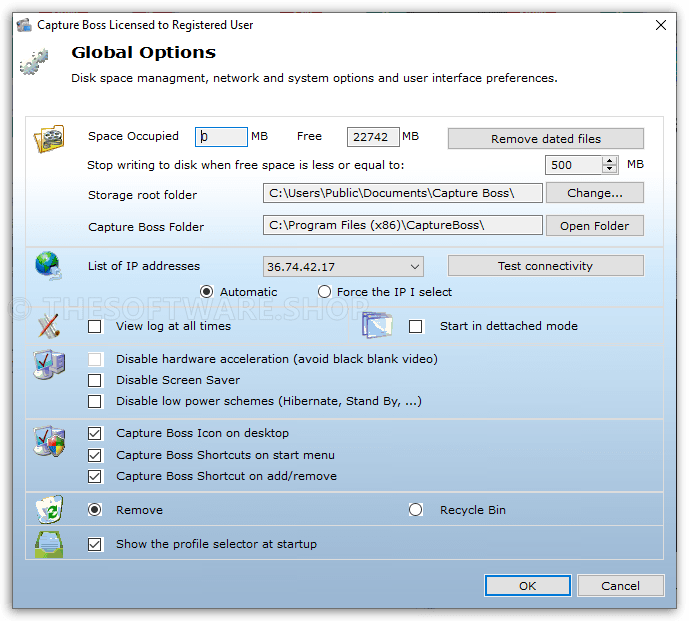Enable Disable low power schemes option
The image size is (689, 621).
pos(94,401)
